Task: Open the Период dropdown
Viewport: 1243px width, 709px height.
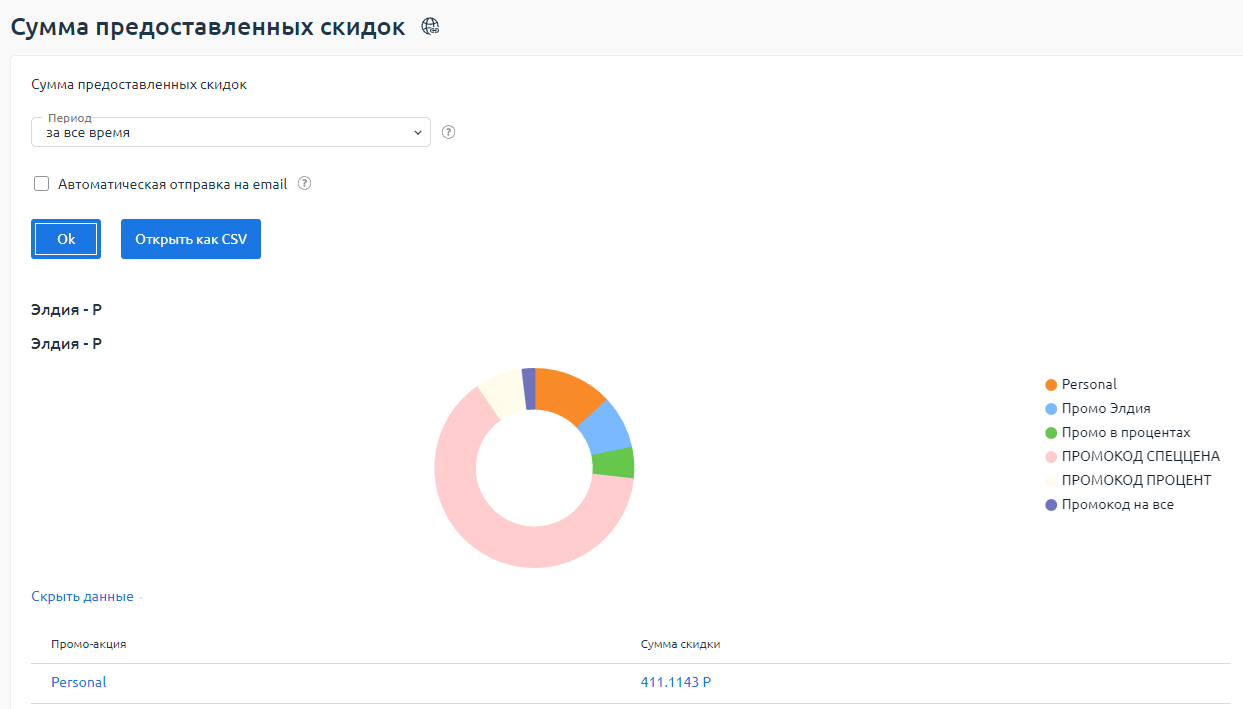Action: click(x=230, y=132)
